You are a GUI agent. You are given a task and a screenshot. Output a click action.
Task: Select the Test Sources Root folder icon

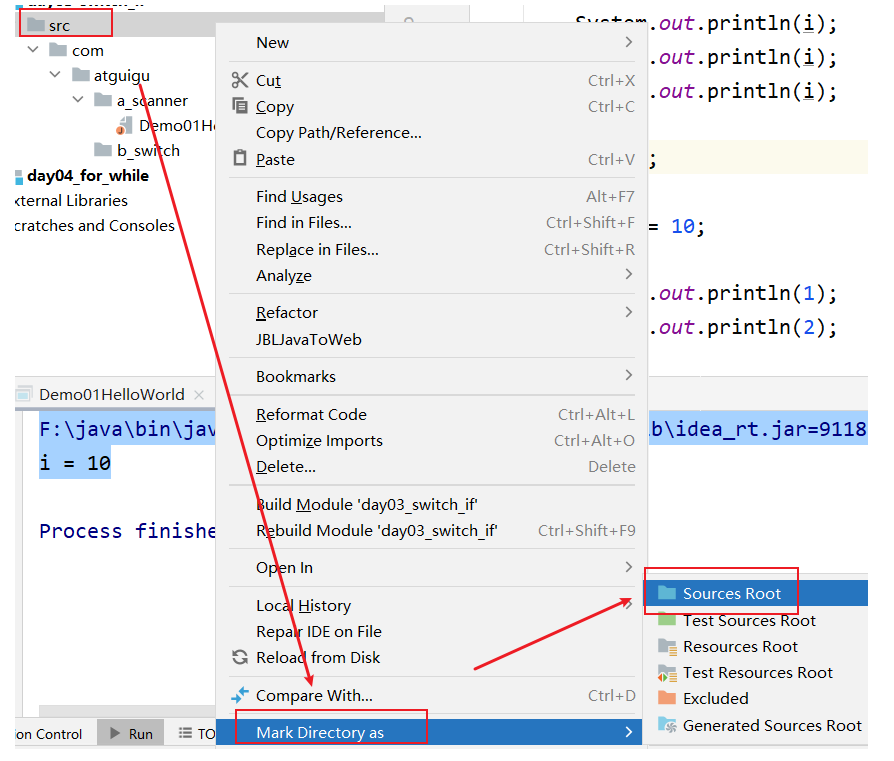667,620
